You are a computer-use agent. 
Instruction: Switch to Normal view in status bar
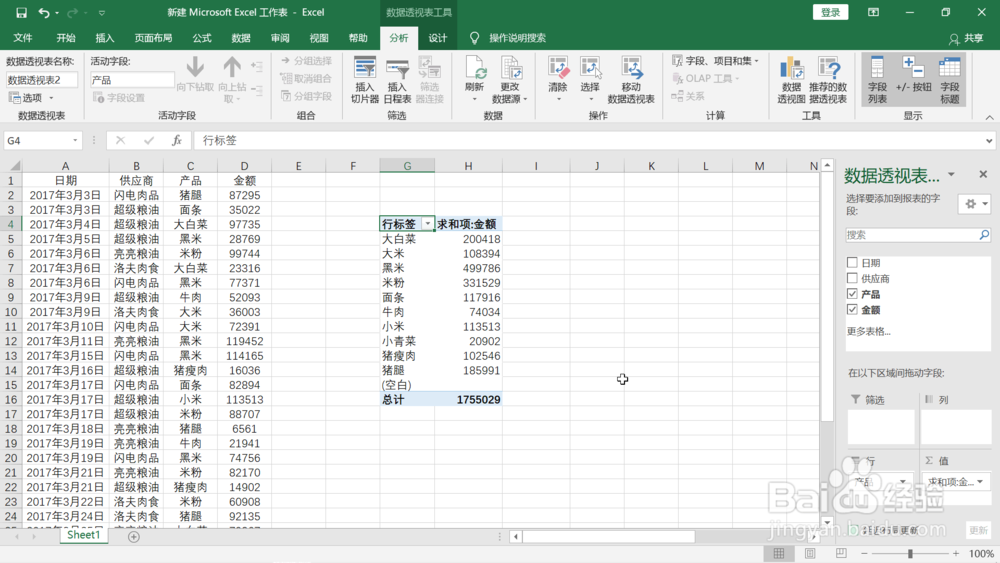[x=779, y=553]
